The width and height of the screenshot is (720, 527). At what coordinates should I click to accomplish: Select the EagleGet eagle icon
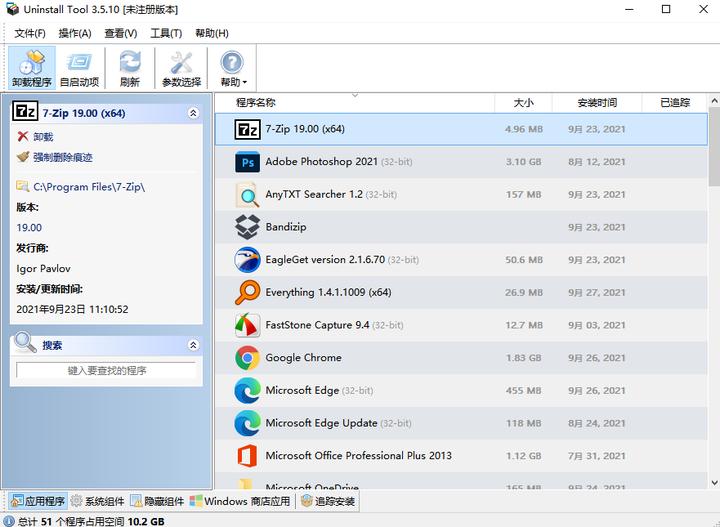pos(247,260)
